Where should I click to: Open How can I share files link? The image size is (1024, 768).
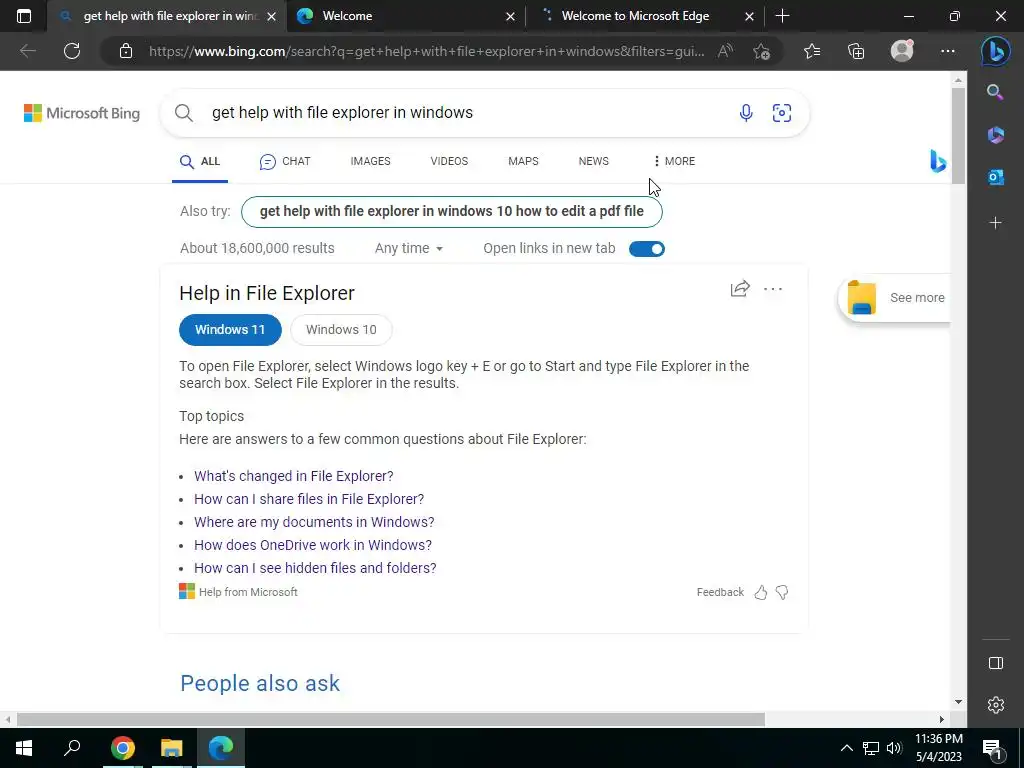pos(309,499)
